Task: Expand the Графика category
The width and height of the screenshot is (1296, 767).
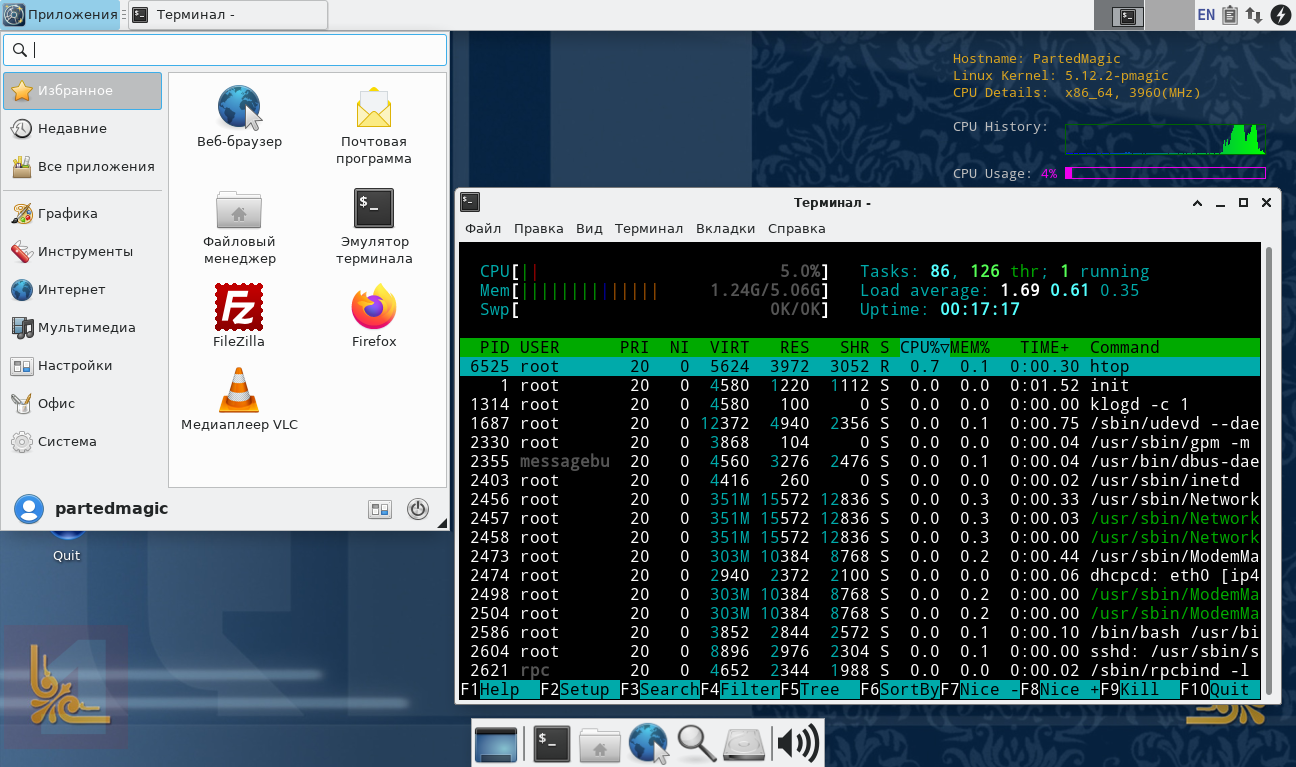Action: 67,214
